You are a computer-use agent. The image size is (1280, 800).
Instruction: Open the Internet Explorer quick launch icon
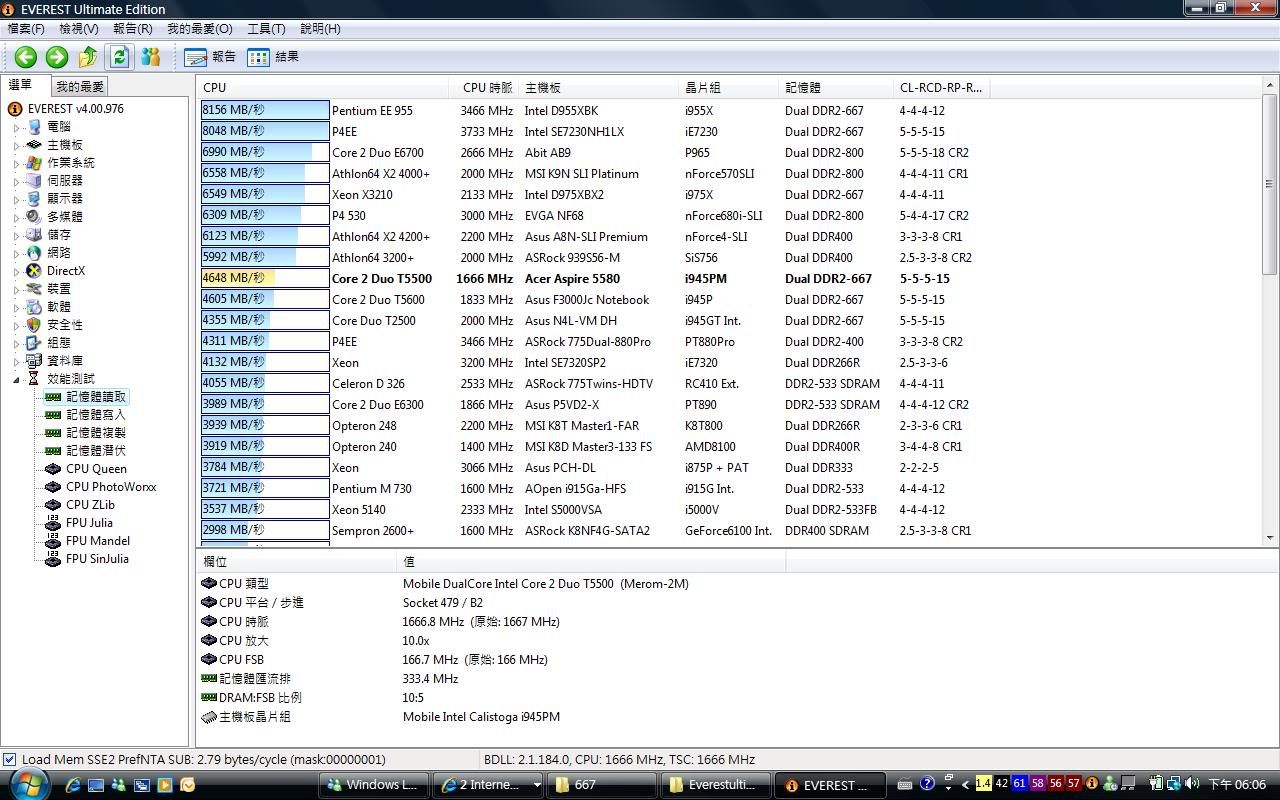[73, 785]
